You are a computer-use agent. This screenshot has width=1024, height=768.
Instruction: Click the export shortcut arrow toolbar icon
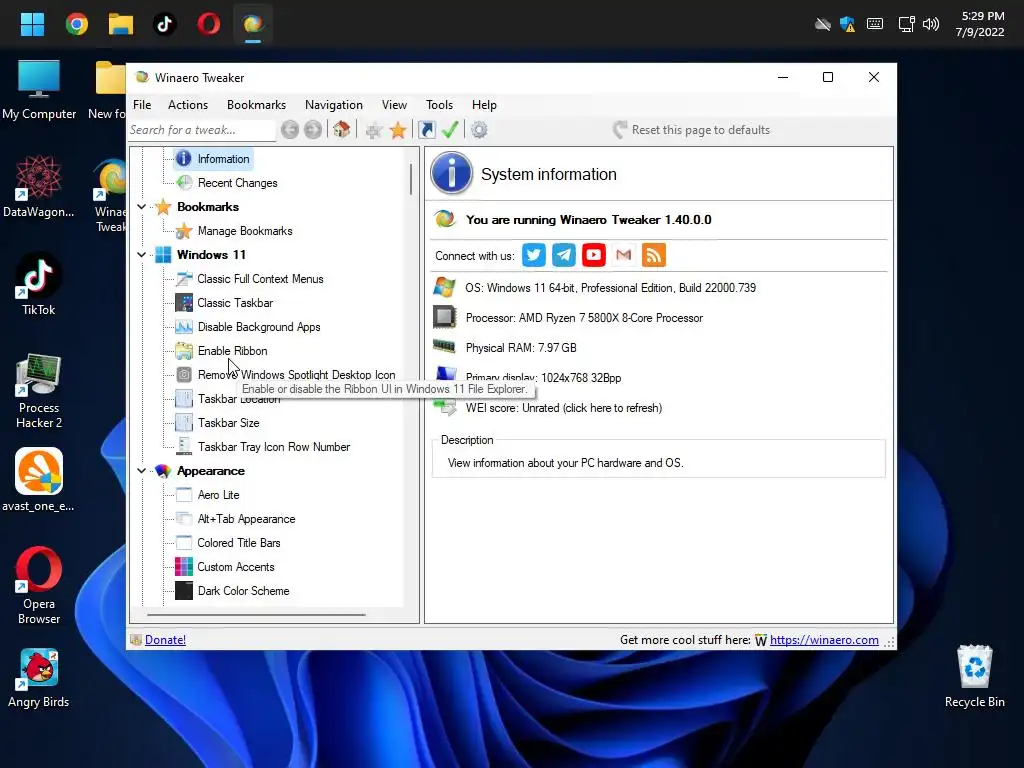(426, 130)
